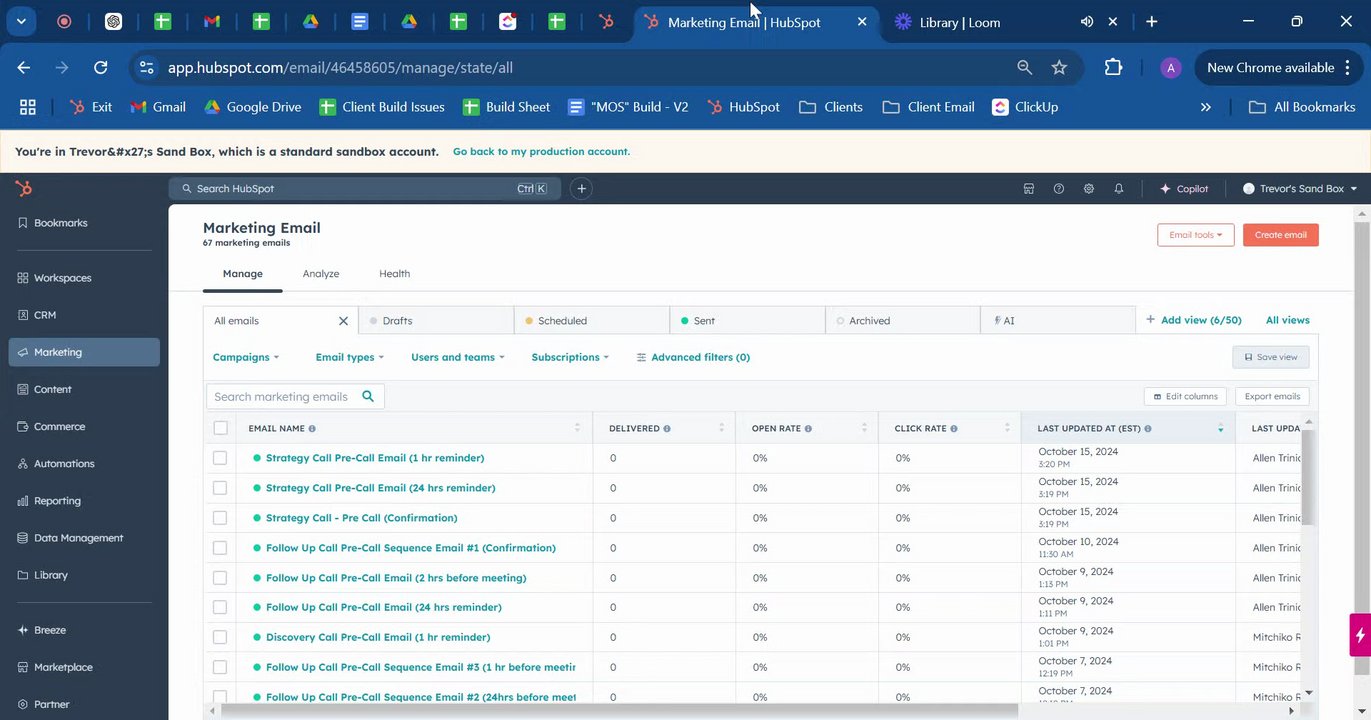Open HubSpot marketplace icon in top bar
The image size is (1371, 720).
tap(1028, 188)
